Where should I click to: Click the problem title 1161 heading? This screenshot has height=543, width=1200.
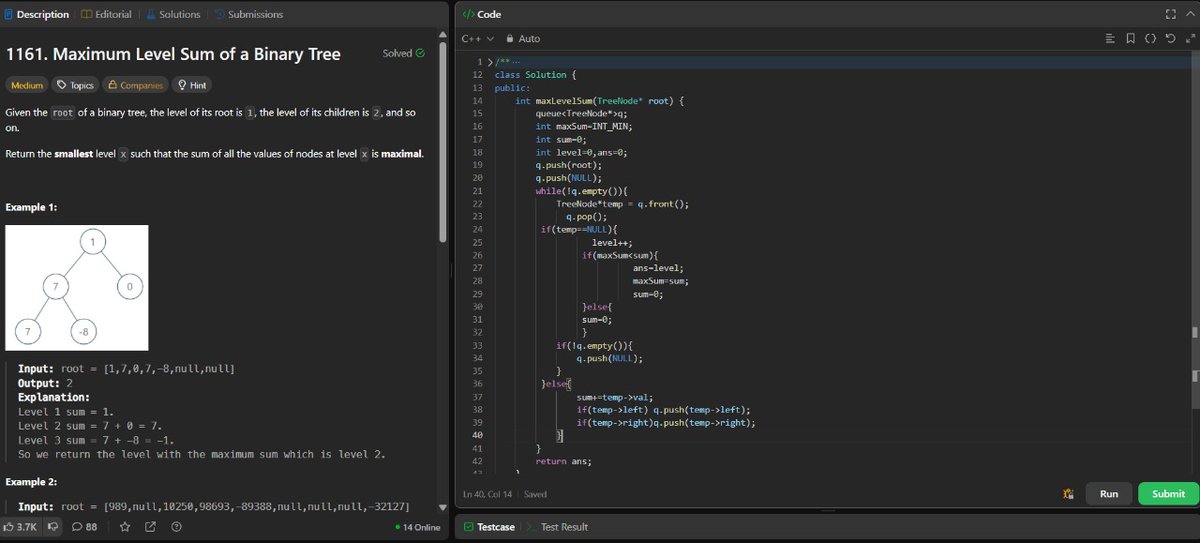tap(173, 54)
